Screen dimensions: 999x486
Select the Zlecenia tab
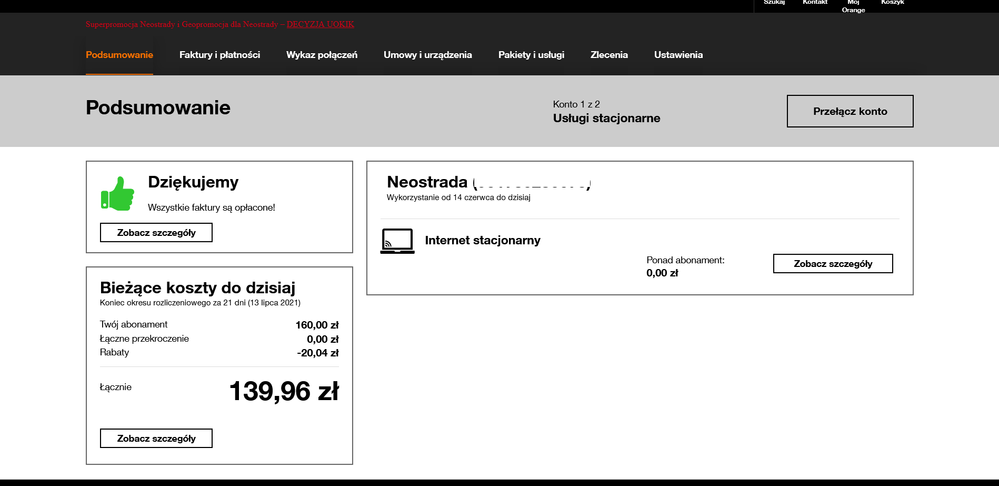pyautogui.click(x=609, y=55)
